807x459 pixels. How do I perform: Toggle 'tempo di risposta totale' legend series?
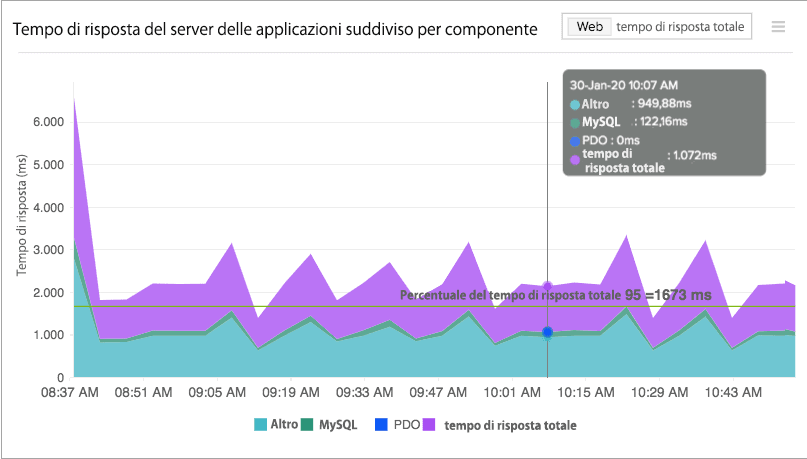tap(499, 425)
